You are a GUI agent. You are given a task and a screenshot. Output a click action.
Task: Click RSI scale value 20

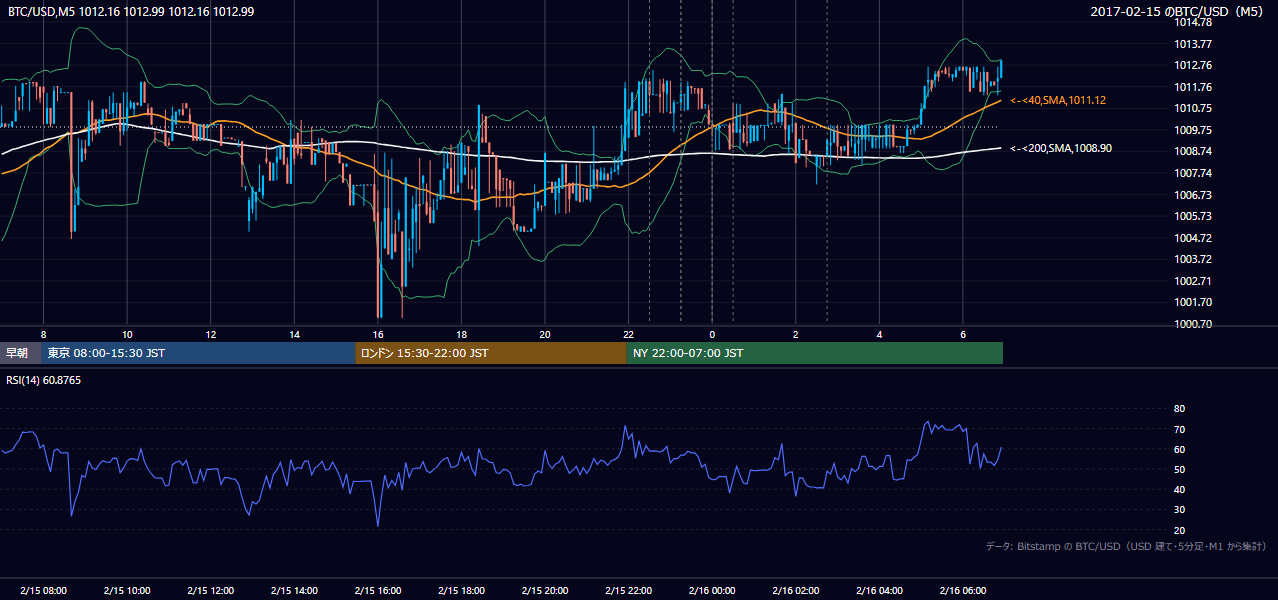[x=1179, y=530]
